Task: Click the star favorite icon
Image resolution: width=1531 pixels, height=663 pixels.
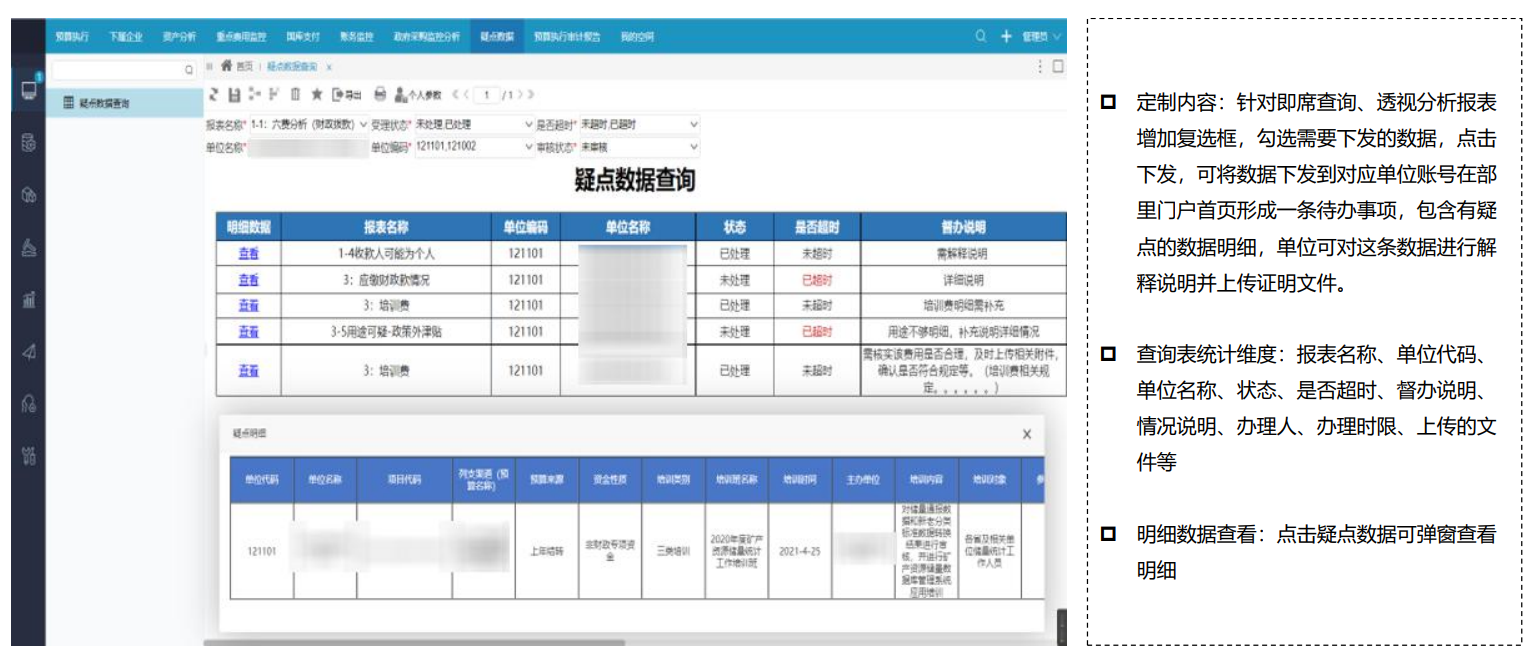Action: pyautogui.click(x=316, y=94)
